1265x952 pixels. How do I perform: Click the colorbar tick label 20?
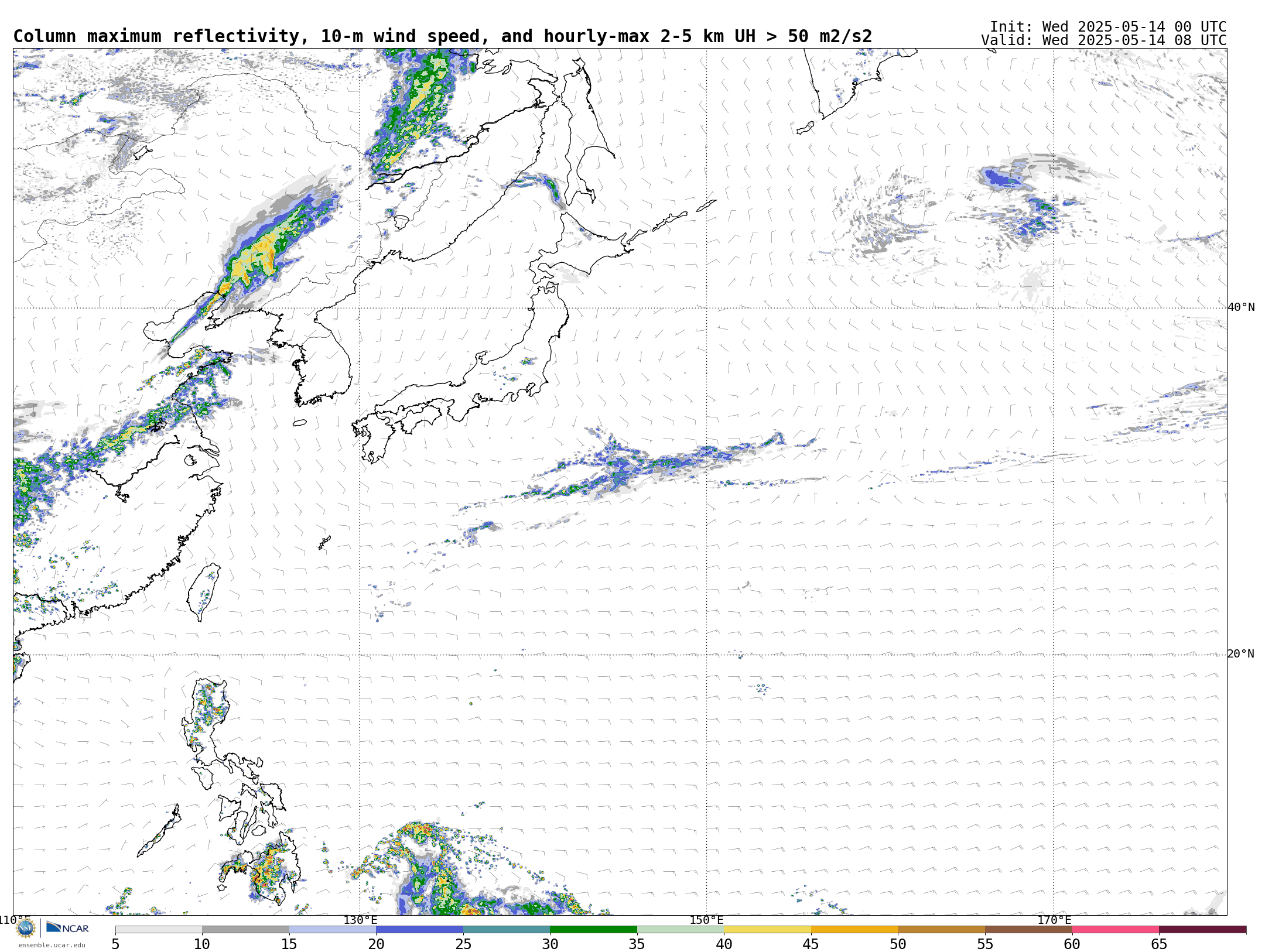376,944
